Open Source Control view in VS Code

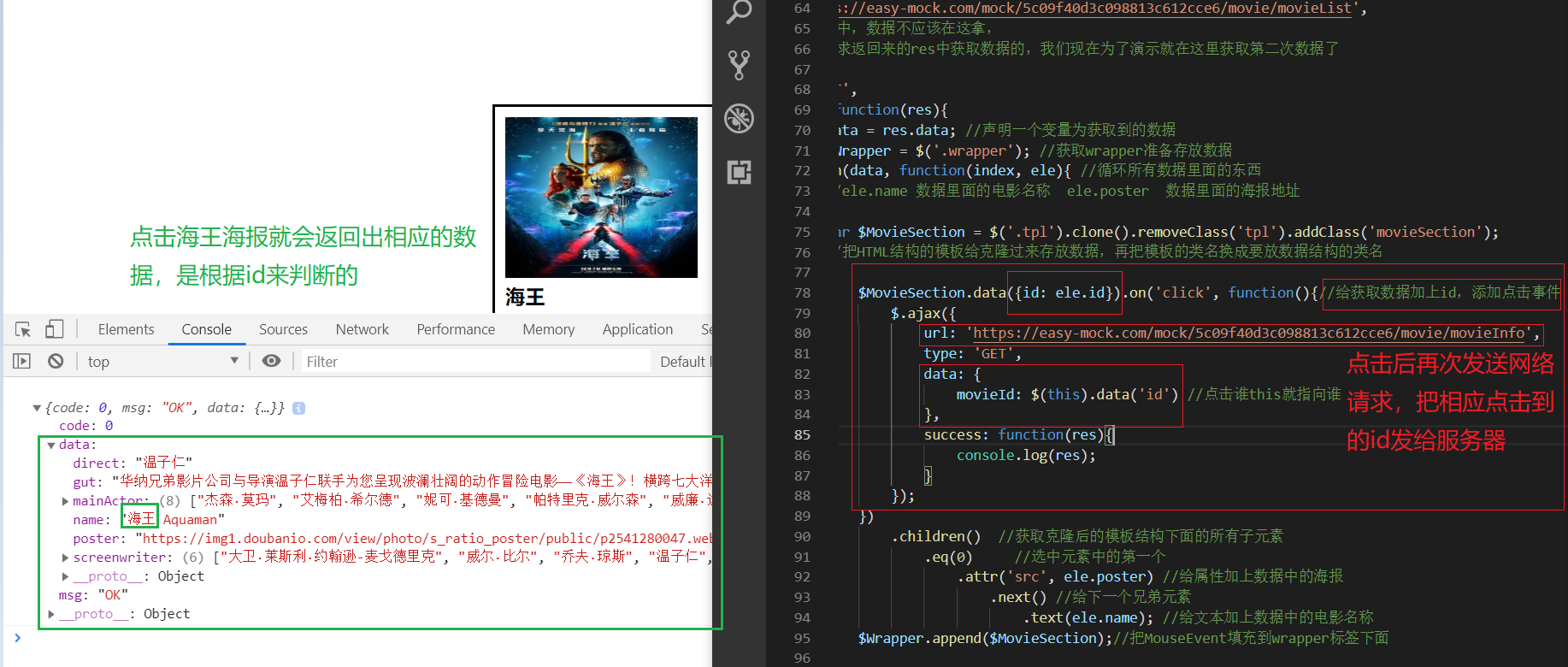[x=739, y=65]
